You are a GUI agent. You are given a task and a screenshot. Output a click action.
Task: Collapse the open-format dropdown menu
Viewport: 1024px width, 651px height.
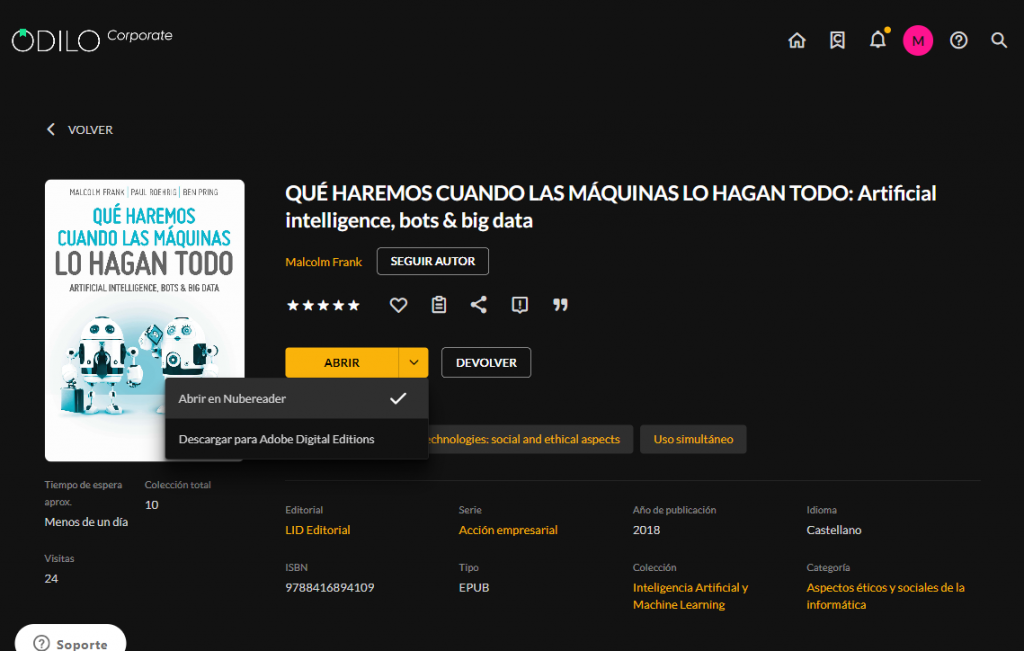(413, 362)
